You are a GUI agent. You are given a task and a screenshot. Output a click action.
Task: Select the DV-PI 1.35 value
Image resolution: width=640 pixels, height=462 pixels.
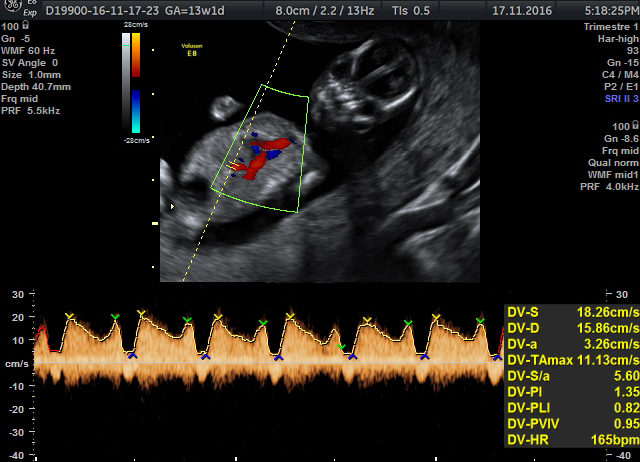(x=573, y=392)
